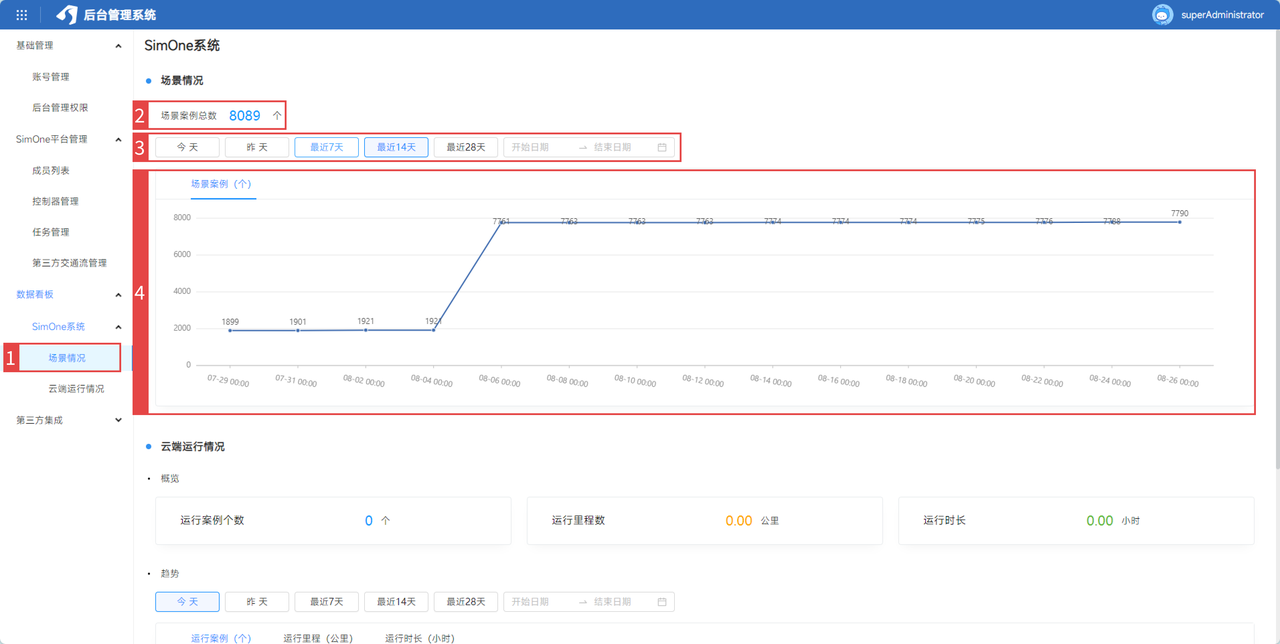1280x644 pixels.
Task: Open calendar icon in trend date range picker
Action: pyautogui.click(x=662, y=602)
